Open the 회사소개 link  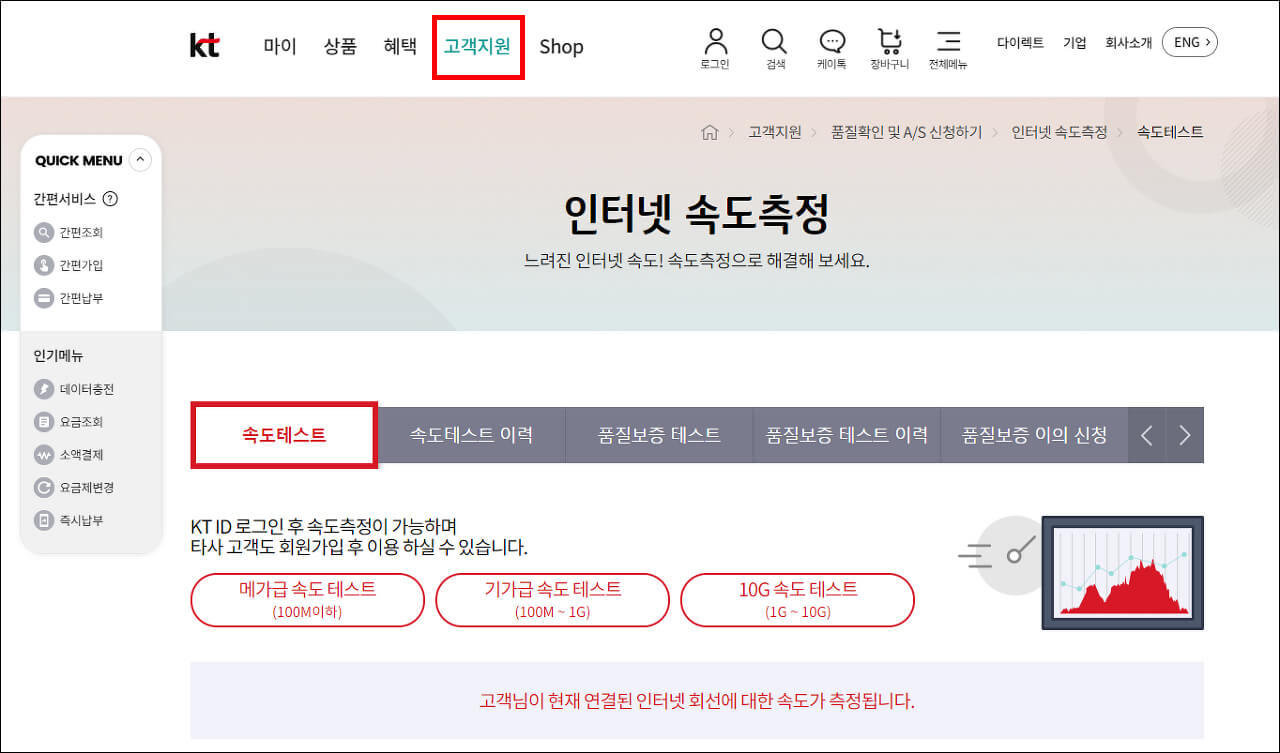pyautogui.click(x=1128, y=43)
